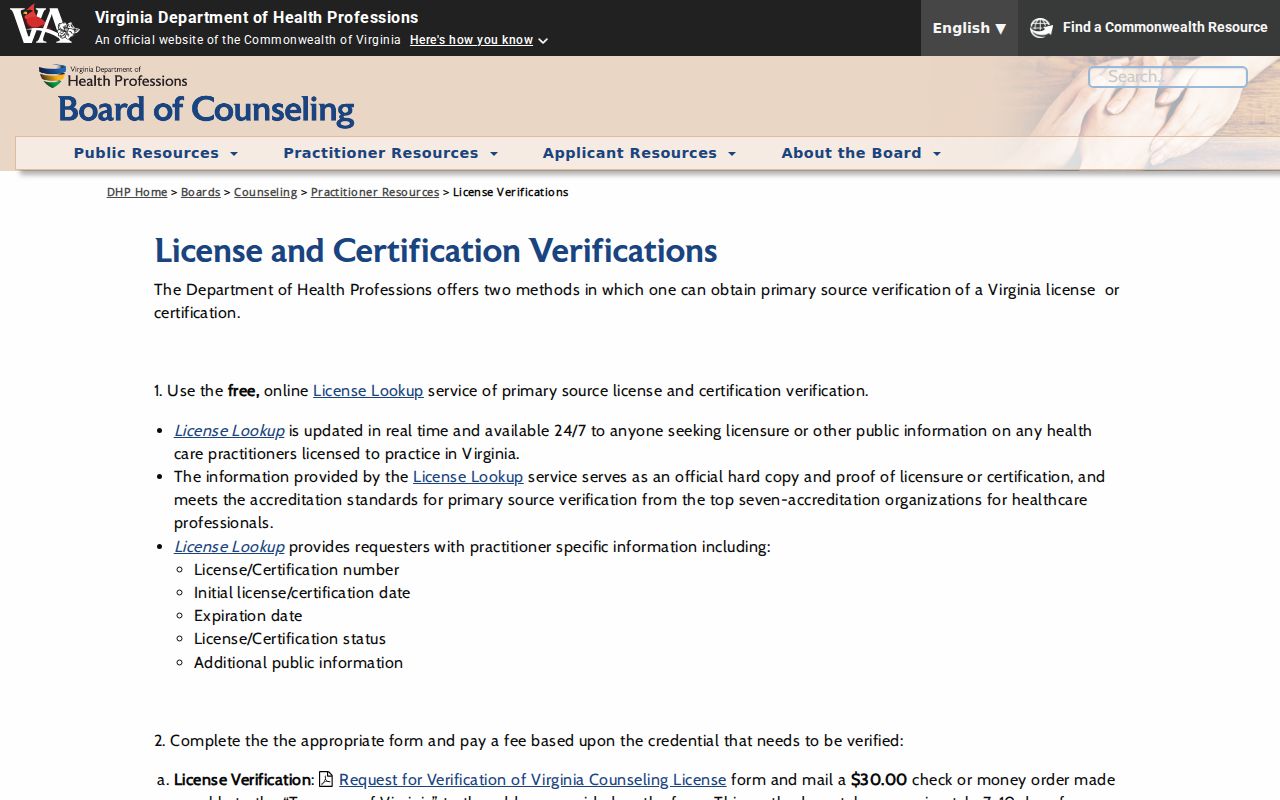Open italic License Lookup link before "provides requesters"
Image resolution: width=1280 pixels, height=800 pixels.
[229, 547]
